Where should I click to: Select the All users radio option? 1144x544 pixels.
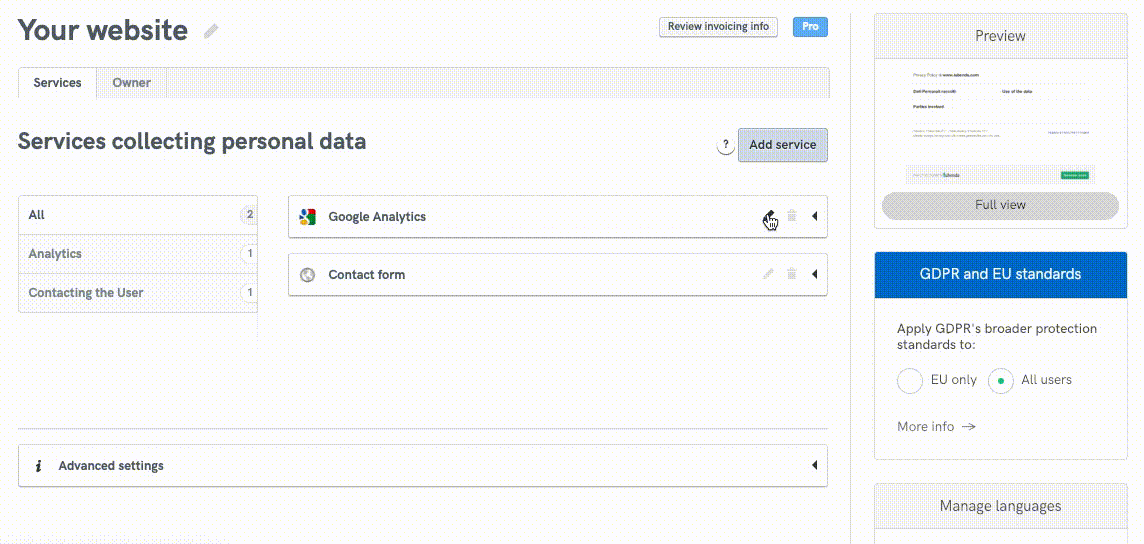pyautogui.click(x=1000, y=381)
